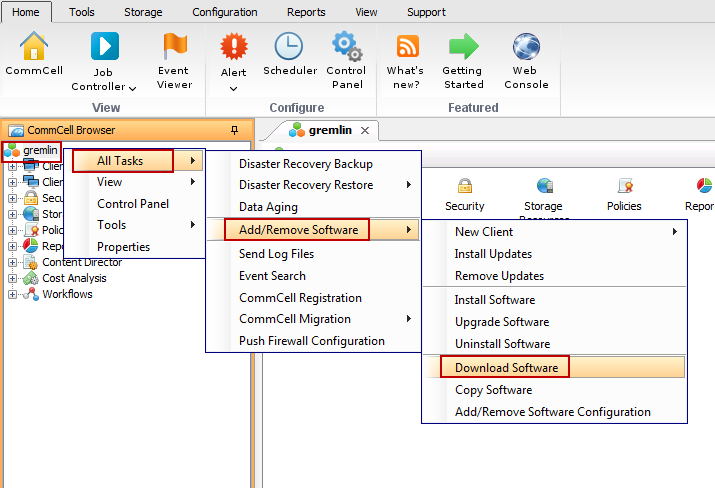Viewport: 715px width, 488px height.
Task: Pin the CommCell Browser panel
Action: coord(234,130)
